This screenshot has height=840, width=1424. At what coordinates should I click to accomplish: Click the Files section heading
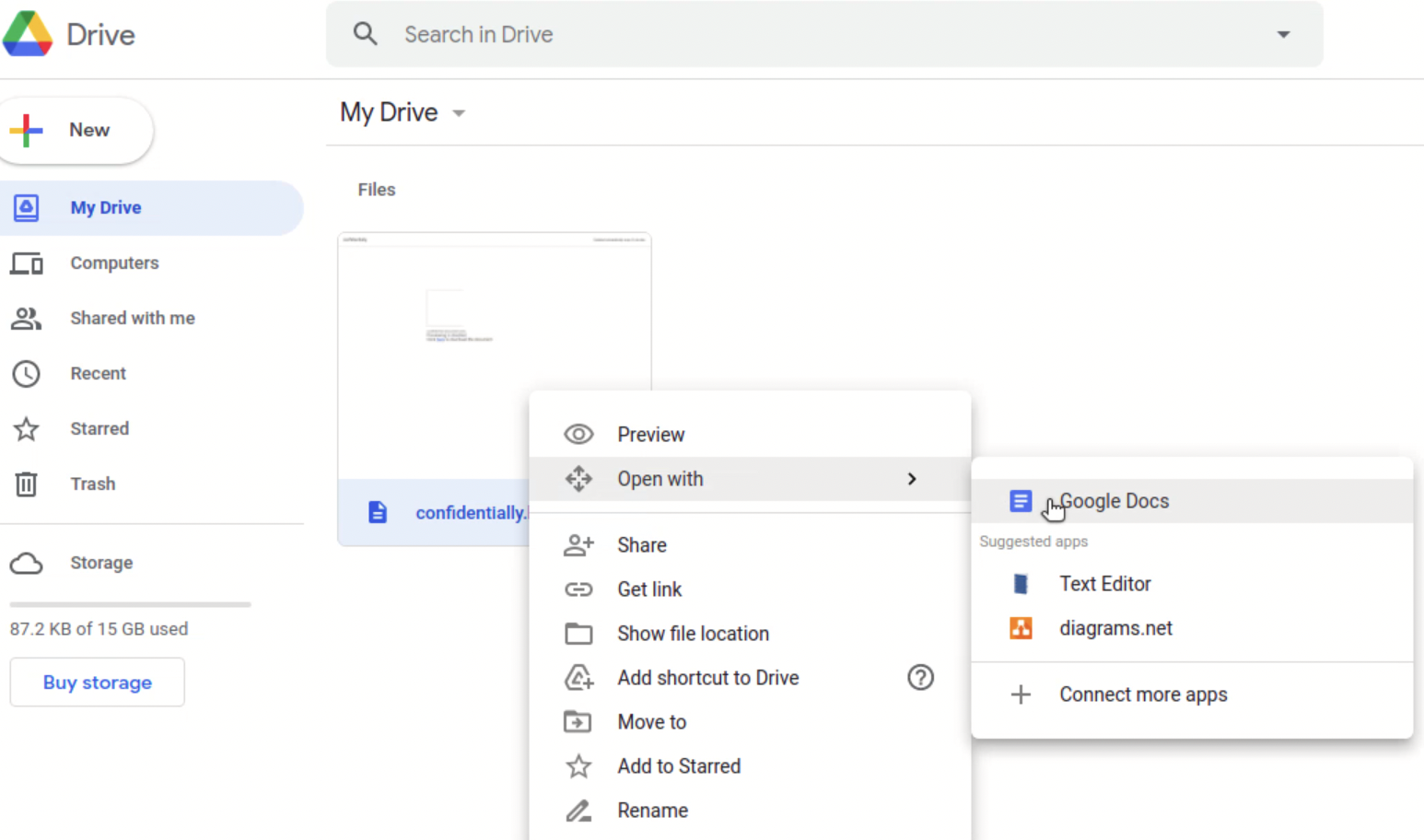click(377, 190)
